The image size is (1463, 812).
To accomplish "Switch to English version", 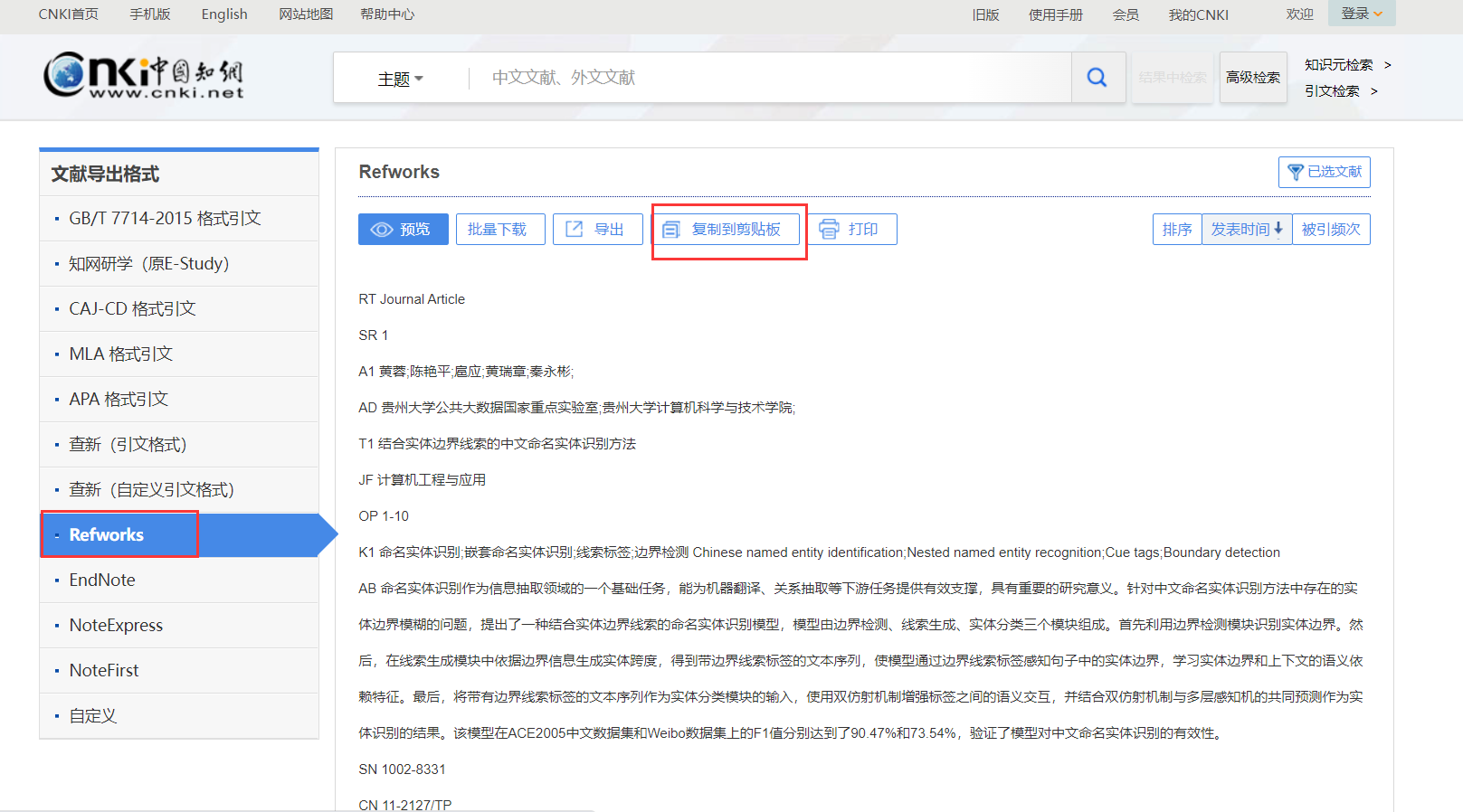I will pos(224,14).
